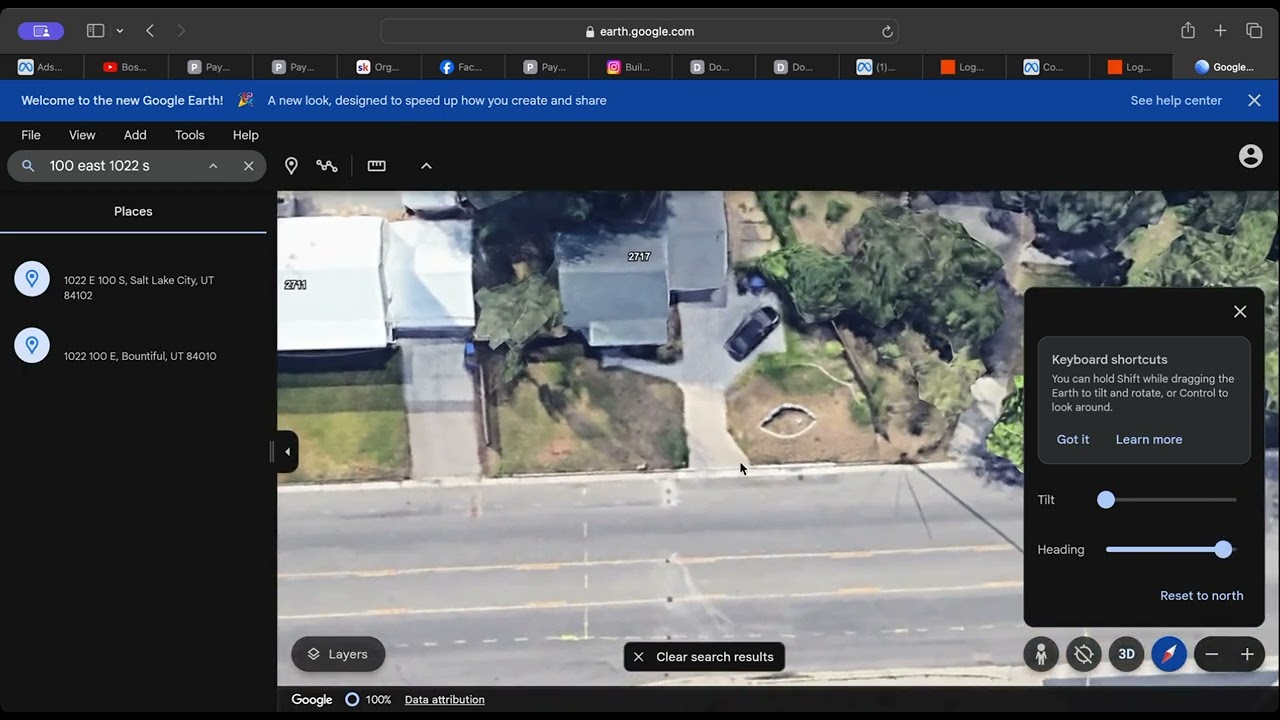Open Data attribution link
1280x720 pixels.
click(445, 700)
